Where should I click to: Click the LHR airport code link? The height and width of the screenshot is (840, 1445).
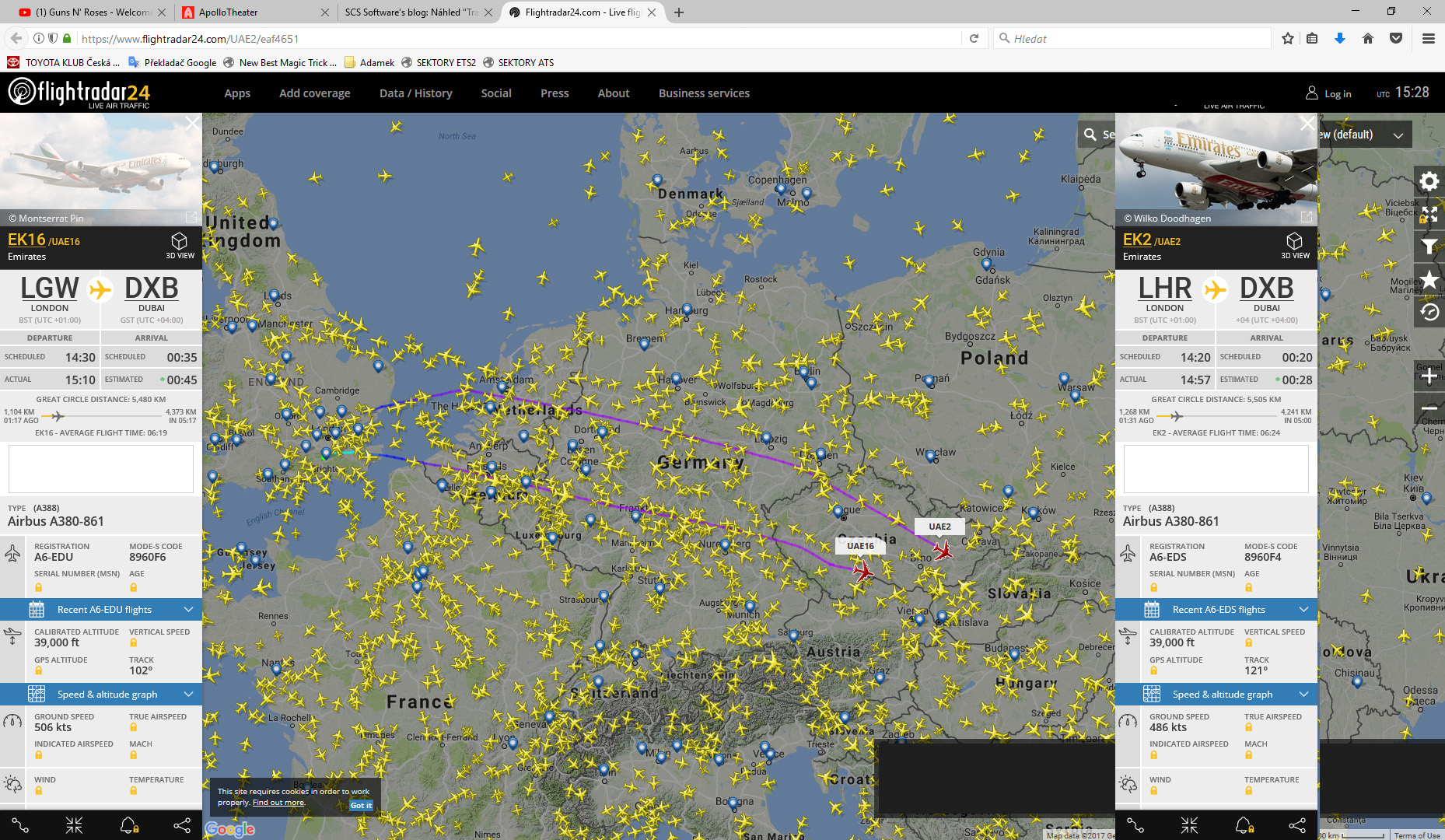point(1165,289)
